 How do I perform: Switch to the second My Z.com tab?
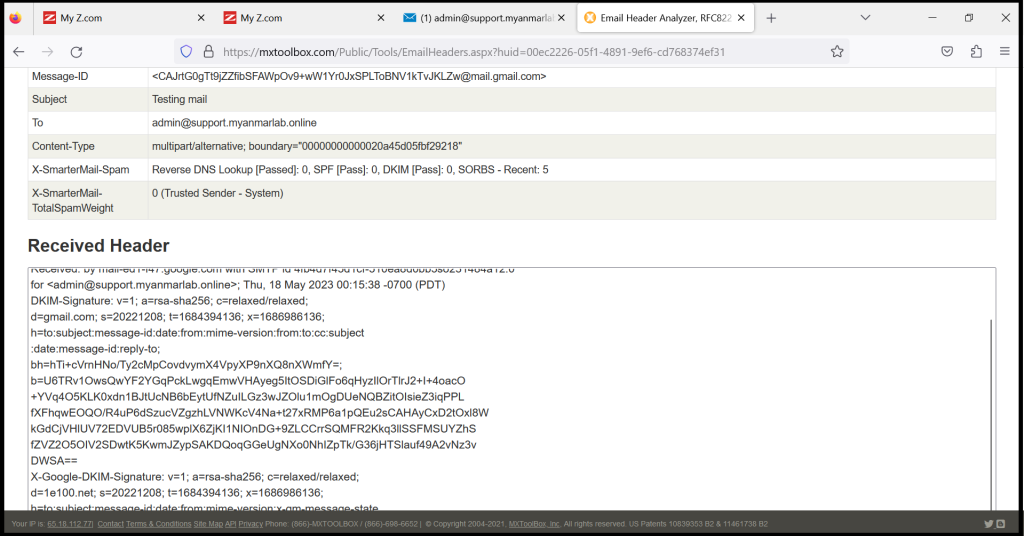[299, 18]
